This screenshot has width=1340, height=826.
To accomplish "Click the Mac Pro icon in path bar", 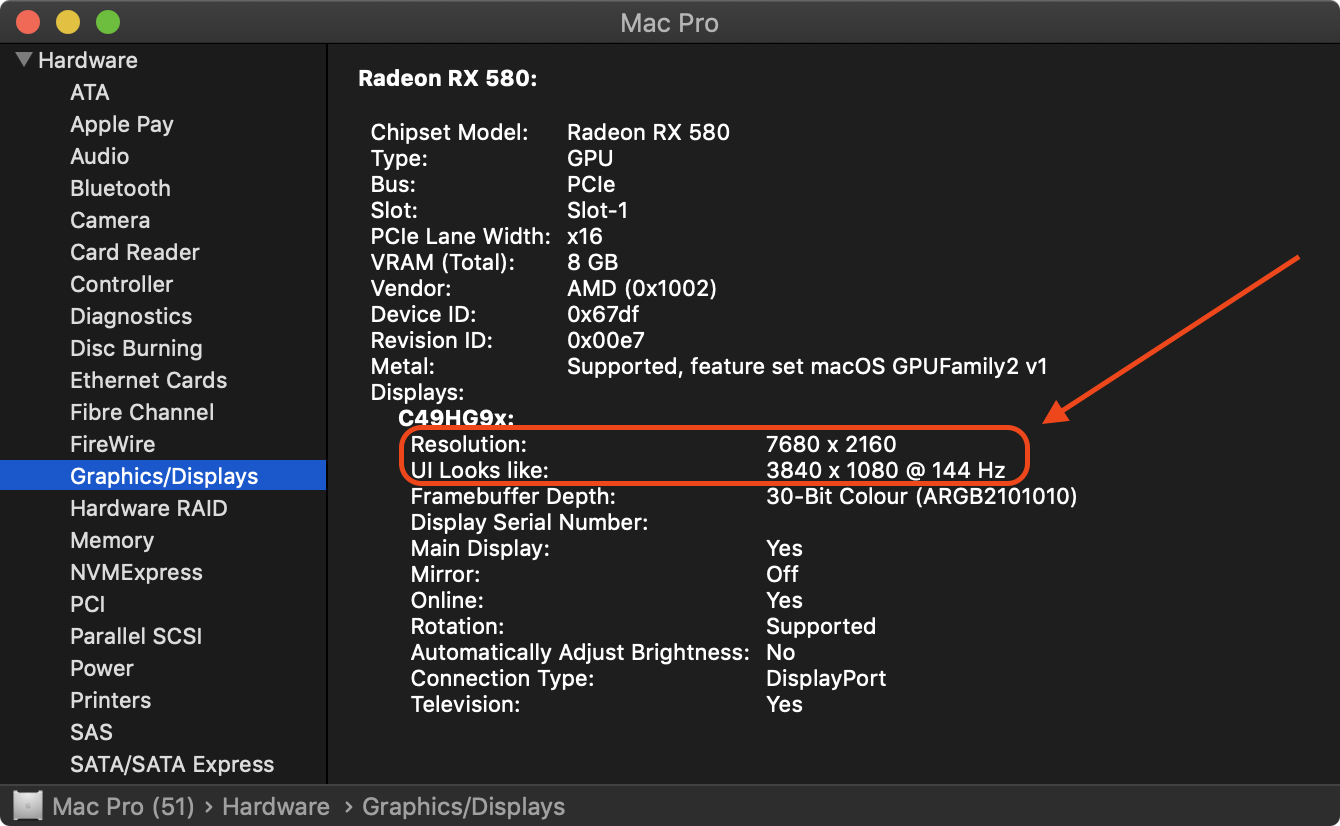I will tap(28, 806).
